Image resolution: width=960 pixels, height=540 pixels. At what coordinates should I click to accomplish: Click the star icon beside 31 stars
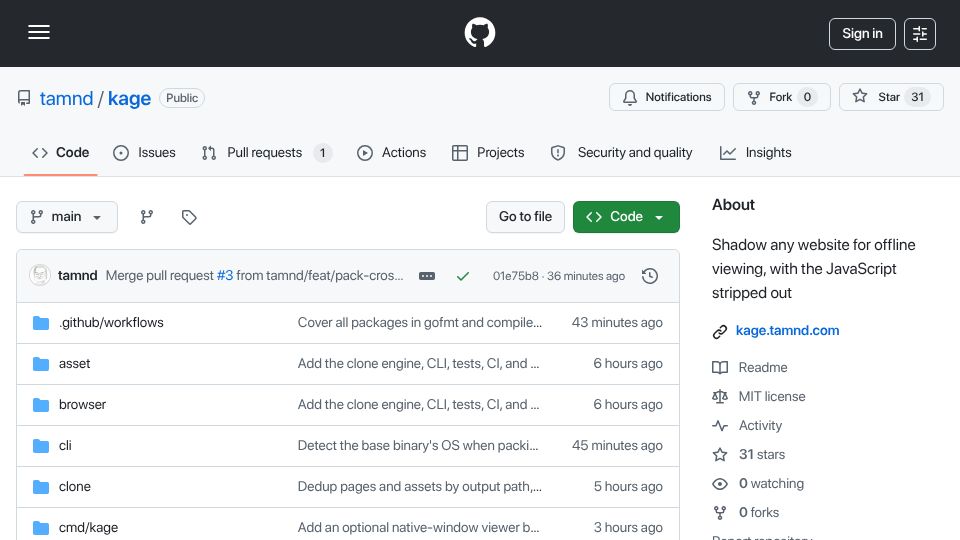coord(720,454)
